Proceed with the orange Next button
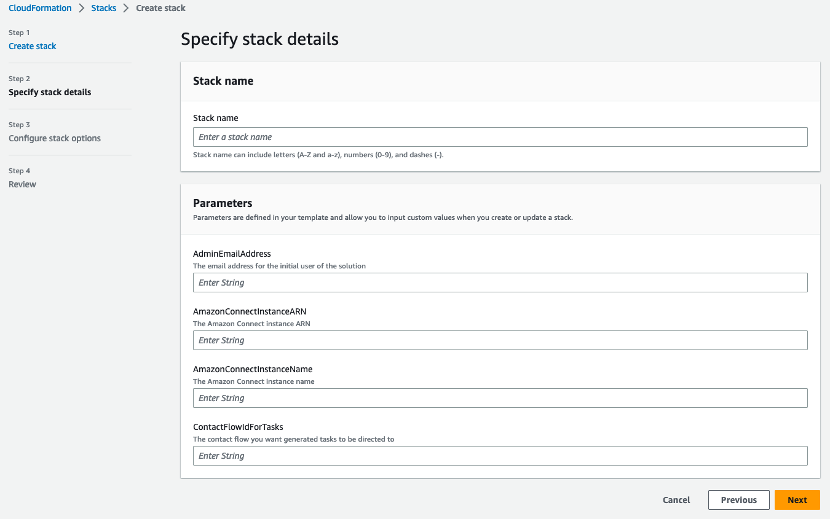Screen dimensions: 831x520 pyautogui.click(x=797, y=500)
